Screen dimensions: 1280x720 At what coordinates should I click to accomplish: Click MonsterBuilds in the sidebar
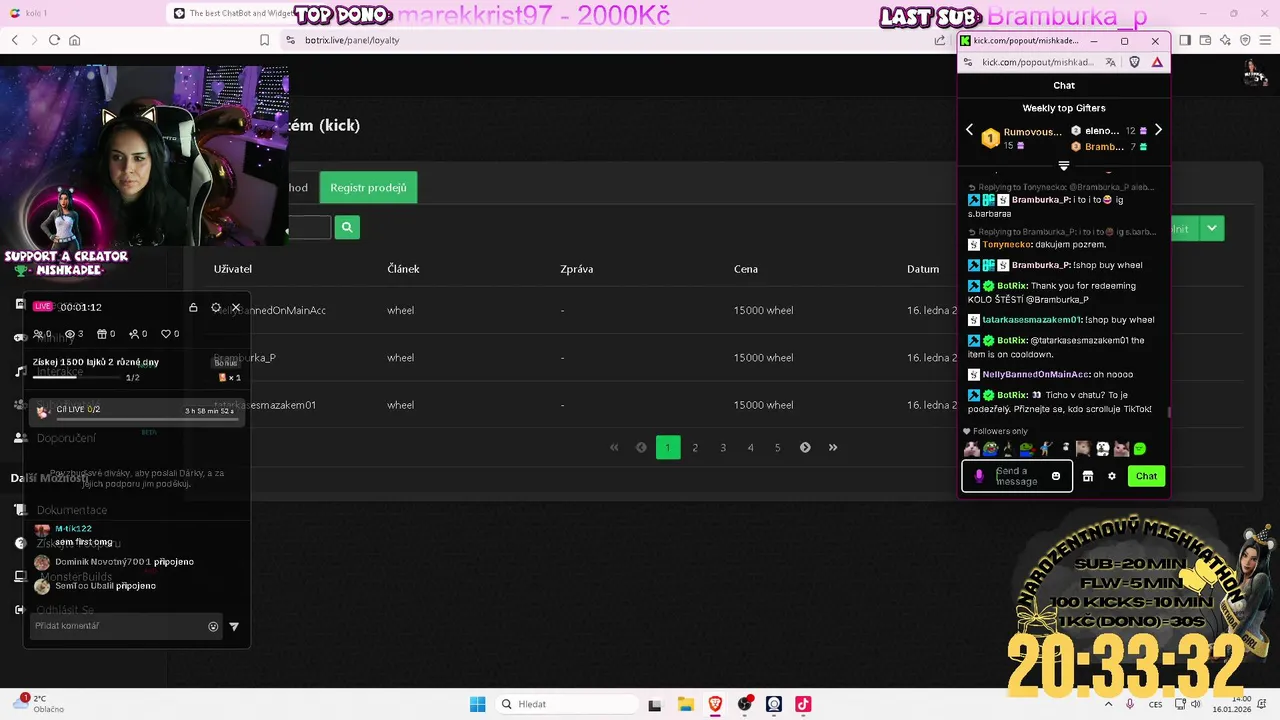click(75, 577)
